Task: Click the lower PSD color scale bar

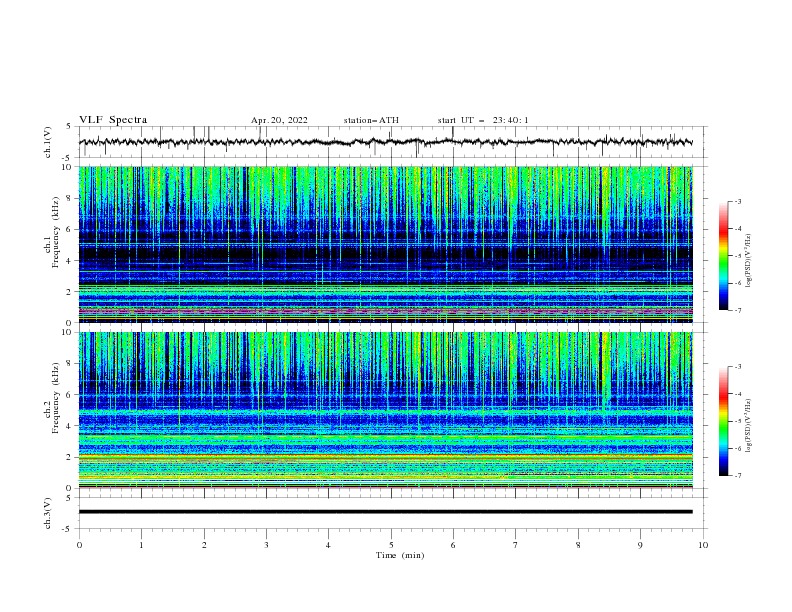Action: click(724, 421)
